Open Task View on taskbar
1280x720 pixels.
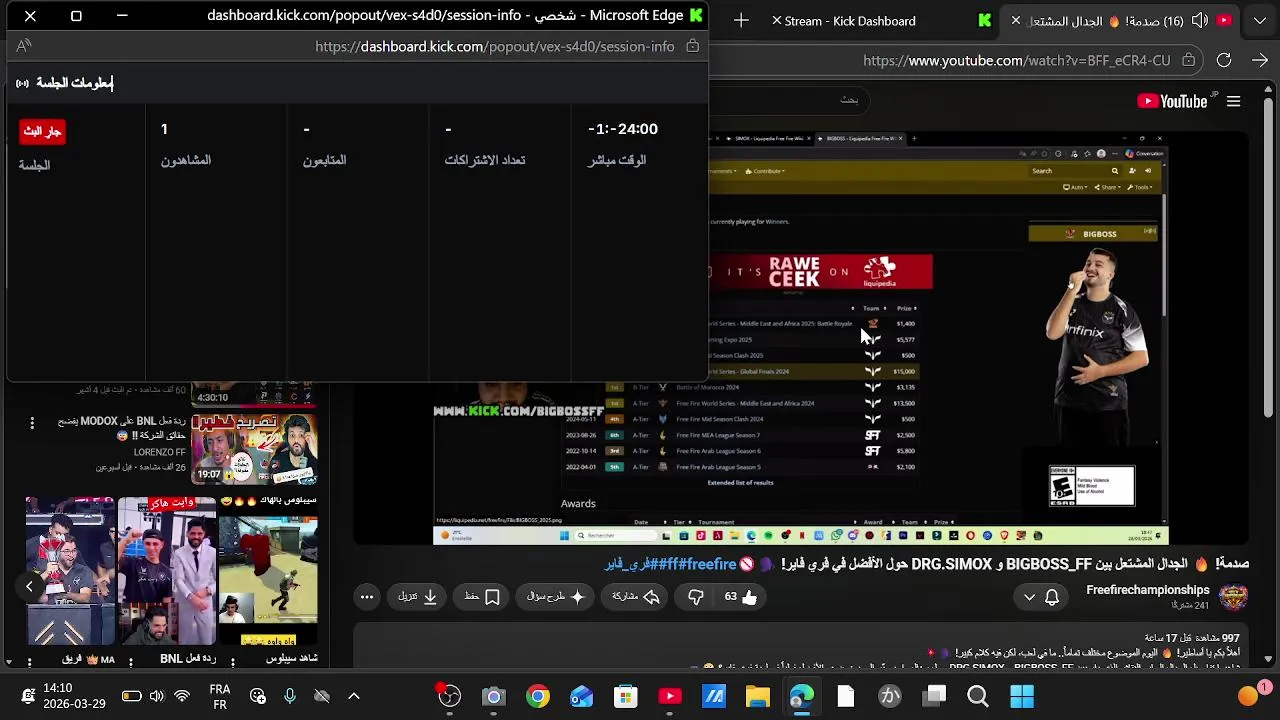(934, 696)
